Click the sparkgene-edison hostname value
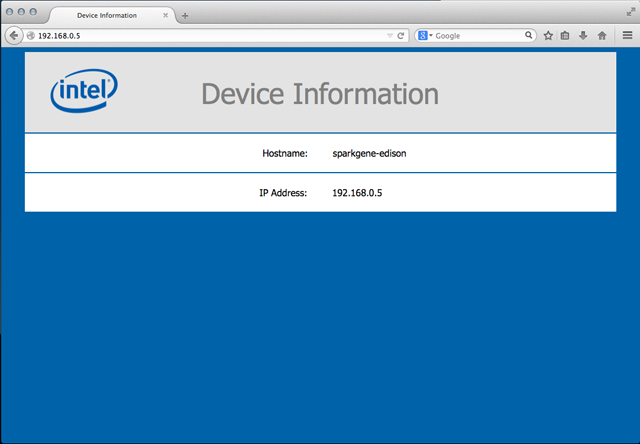Viewport: 640px width, 444px height. pos(369,153)
